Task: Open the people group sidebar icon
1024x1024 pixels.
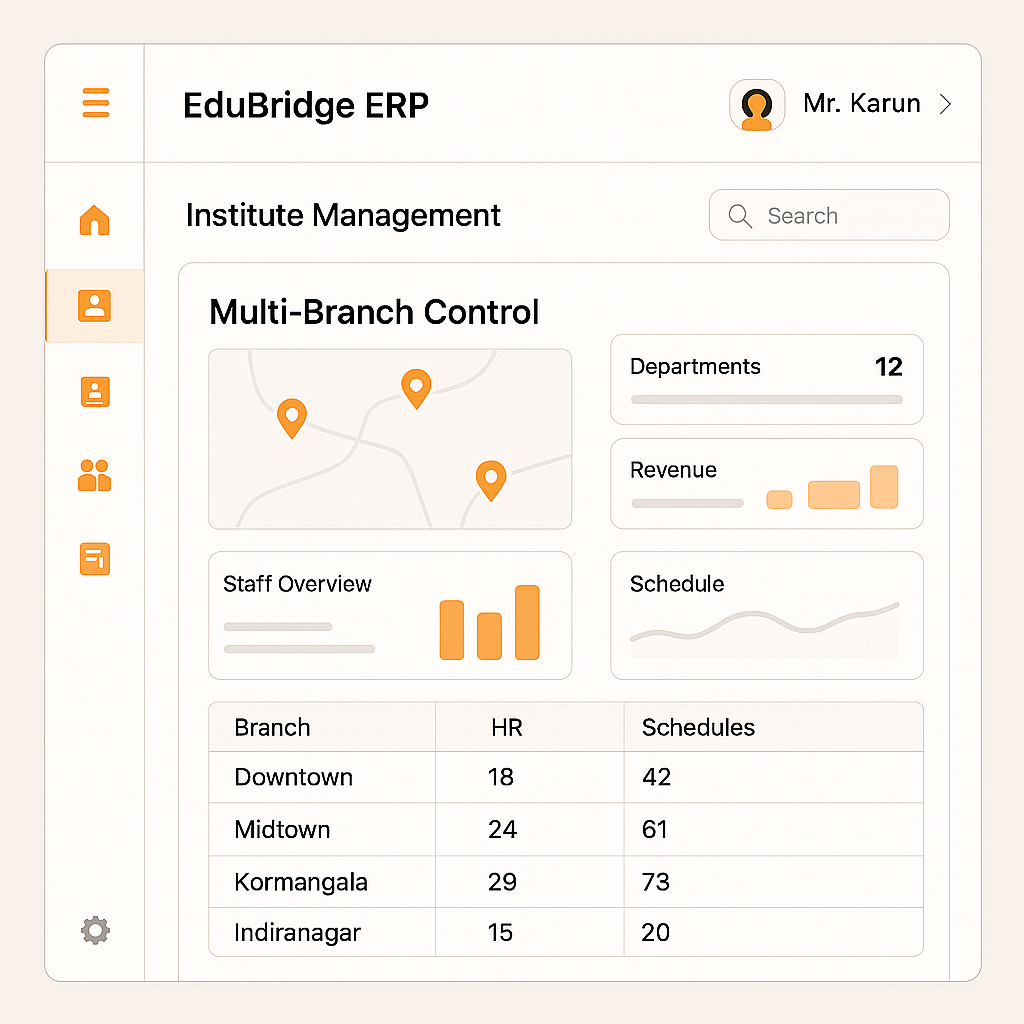Action: [95, 475]
